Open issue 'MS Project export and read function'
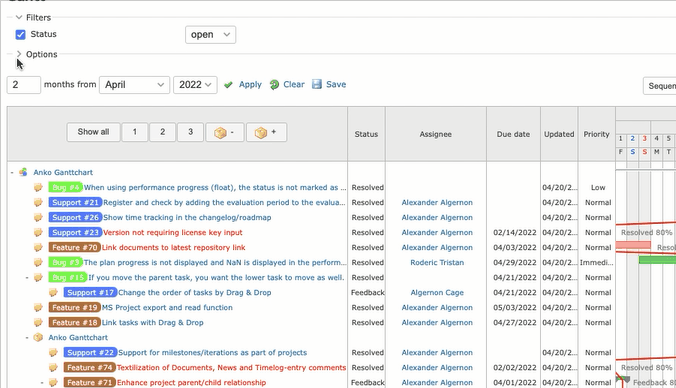The width and height of the screenshot is (676, 388). pos(167,308)
